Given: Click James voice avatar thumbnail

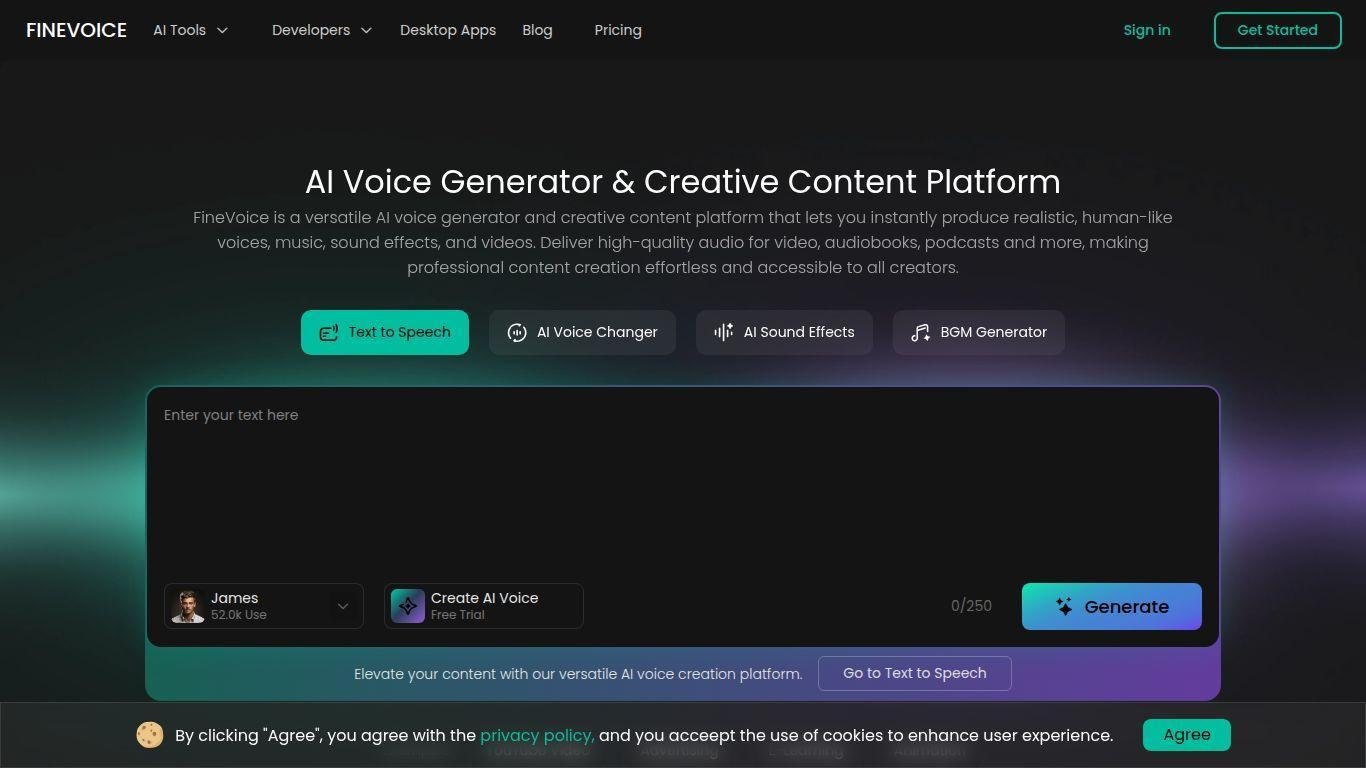Looking at the screenshot, I should [187, 606].
